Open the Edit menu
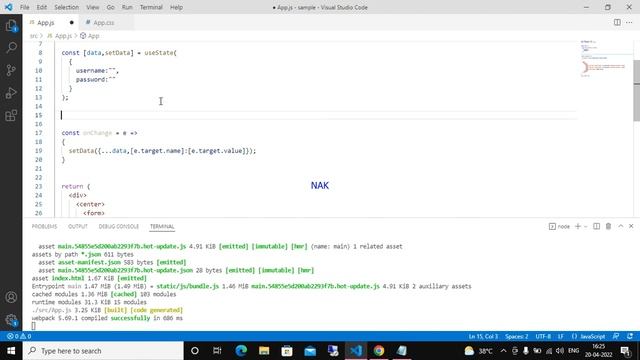 (42, 7)
